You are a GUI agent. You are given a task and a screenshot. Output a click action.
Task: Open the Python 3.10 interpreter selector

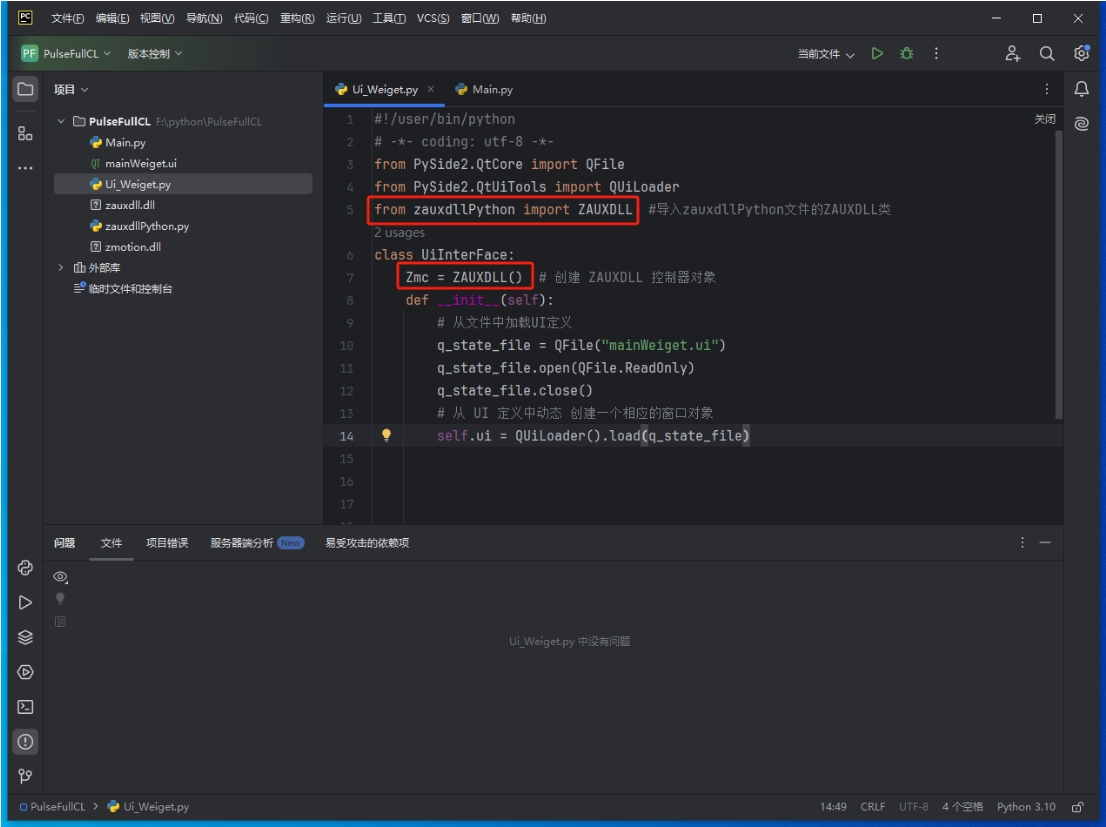click(x=1026, y=807)
